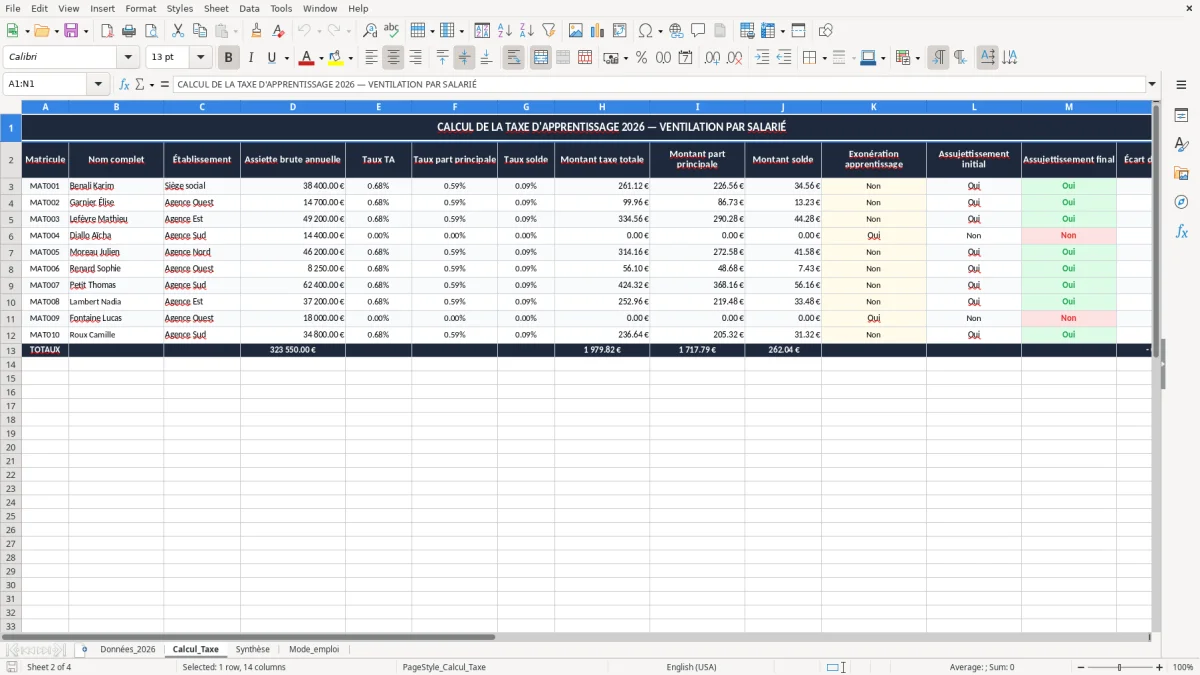Select row 13 header
Screen dimensions: 1200x675
tap(11, 350)
